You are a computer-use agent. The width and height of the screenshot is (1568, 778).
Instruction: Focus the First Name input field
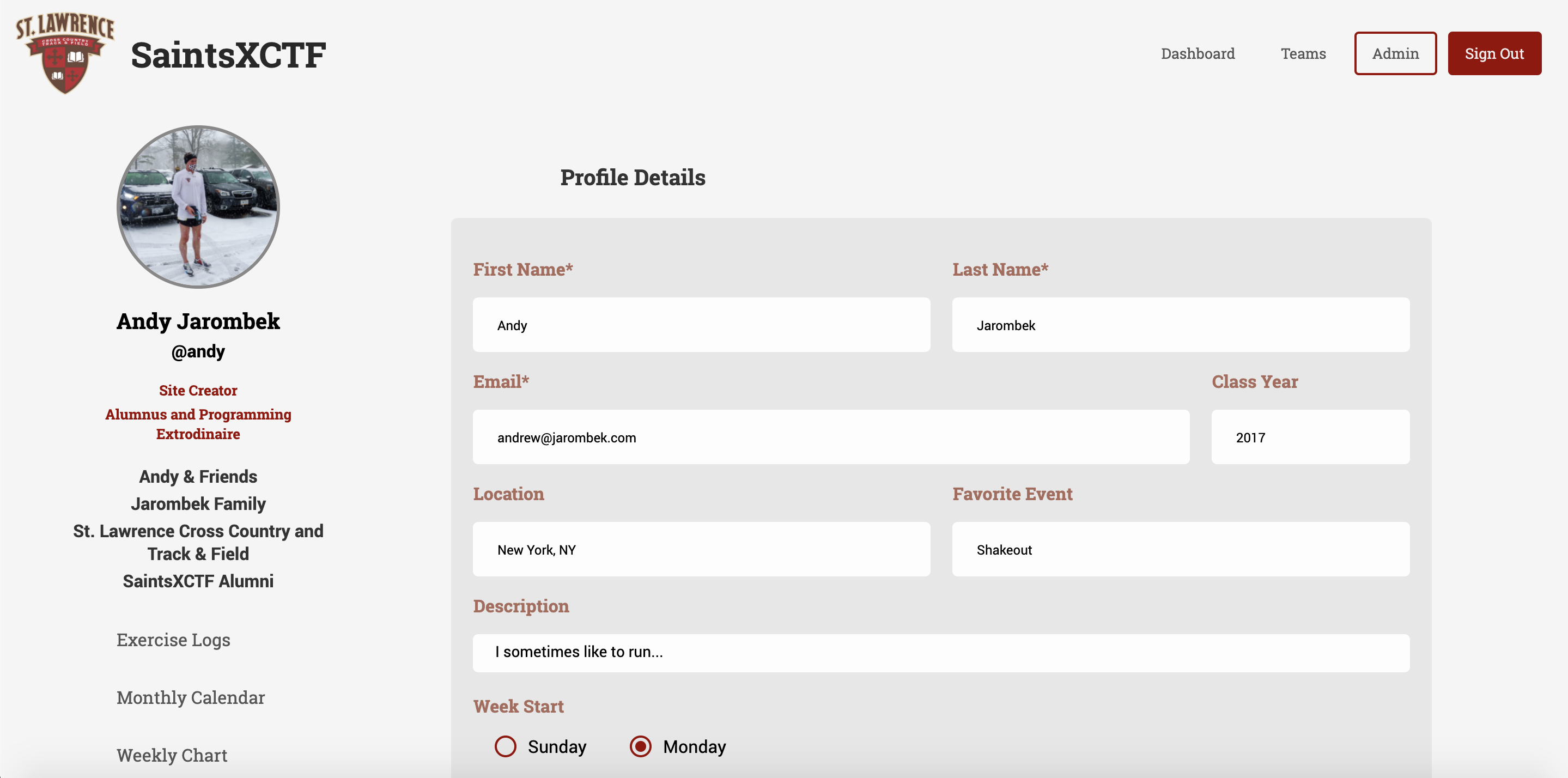[701, 325]
